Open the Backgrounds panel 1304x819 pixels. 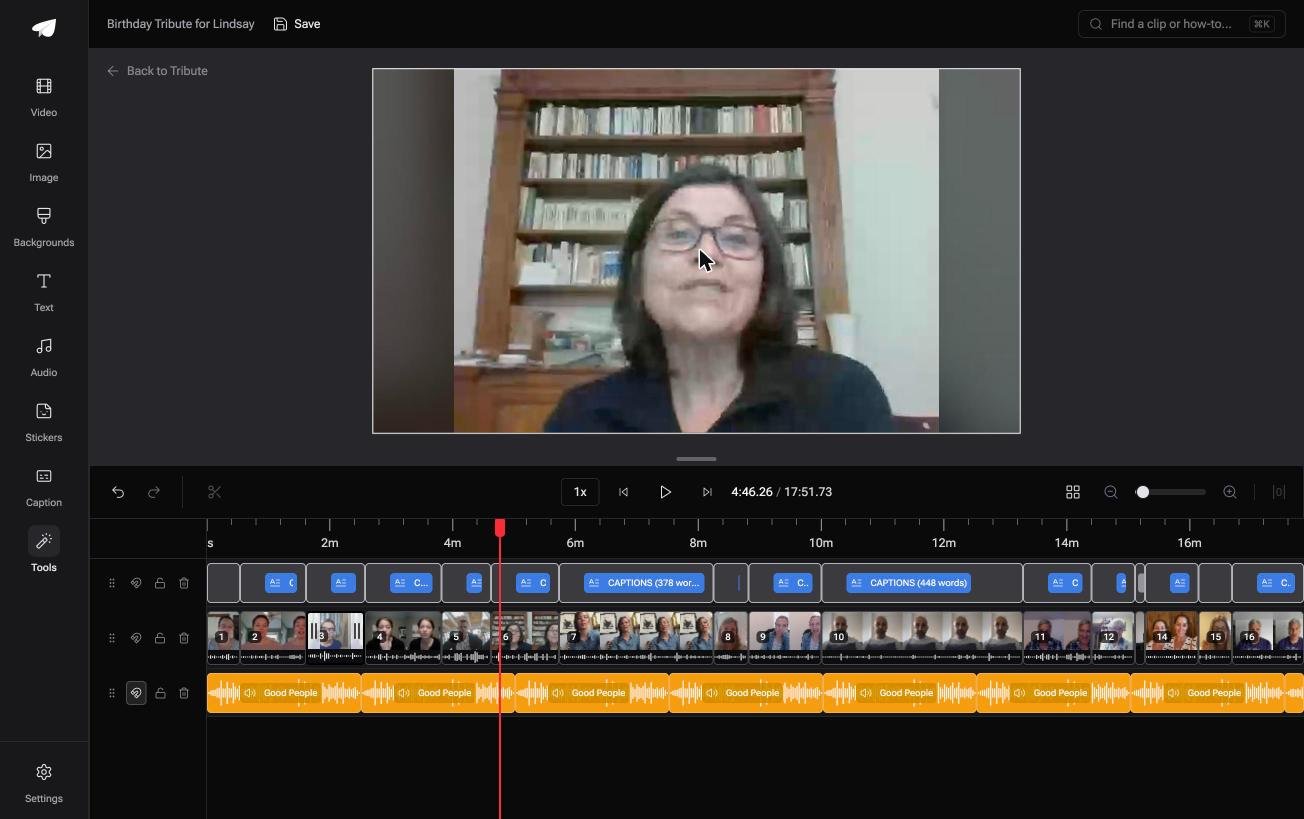(44, 227)
